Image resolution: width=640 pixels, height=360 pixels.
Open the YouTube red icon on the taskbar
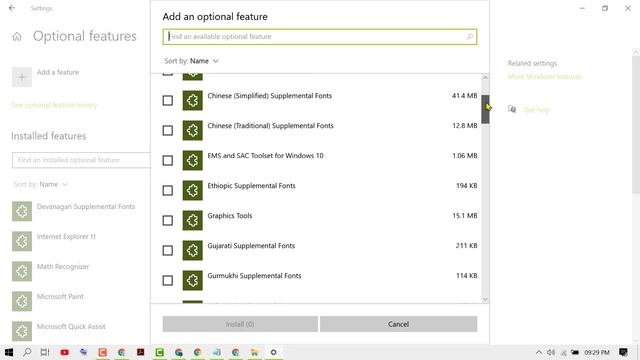coord(64,352)
